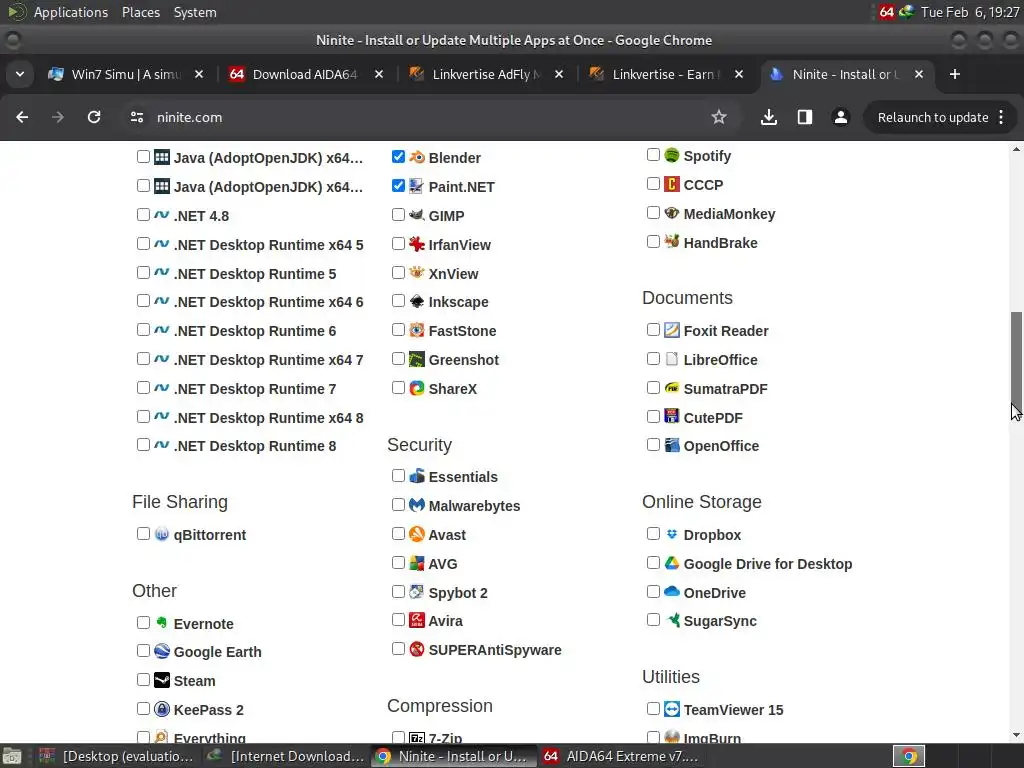
Task: Switch to Internet Download taskbar window
Action: (x=286, y=756)
